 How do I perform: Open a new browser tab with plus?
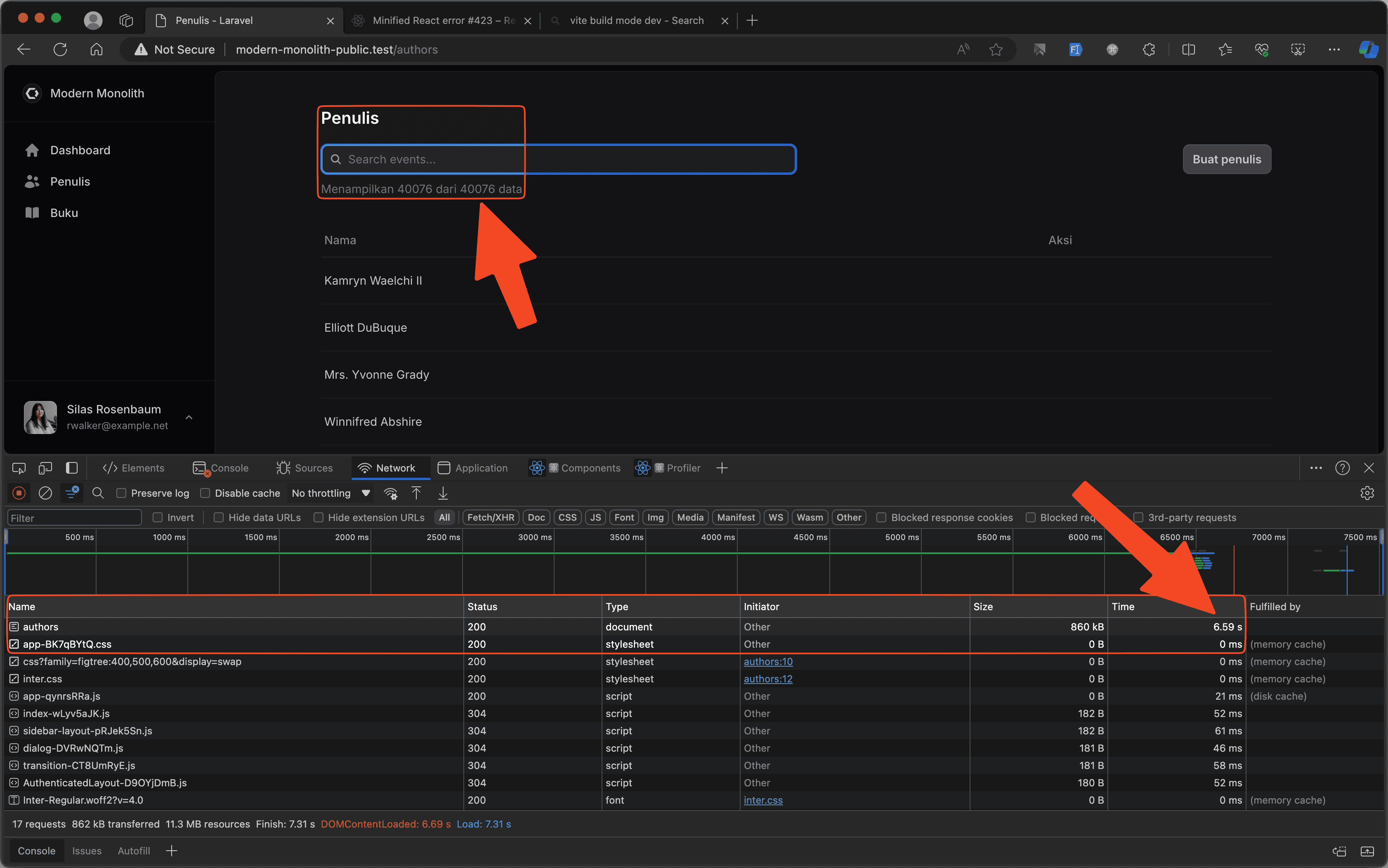coord(752,21)
